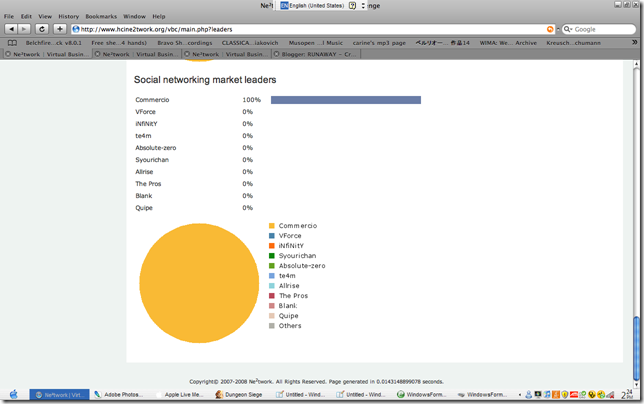Add bookmark with the plus button
Viewport: 644px width, 404px height.
60,29
